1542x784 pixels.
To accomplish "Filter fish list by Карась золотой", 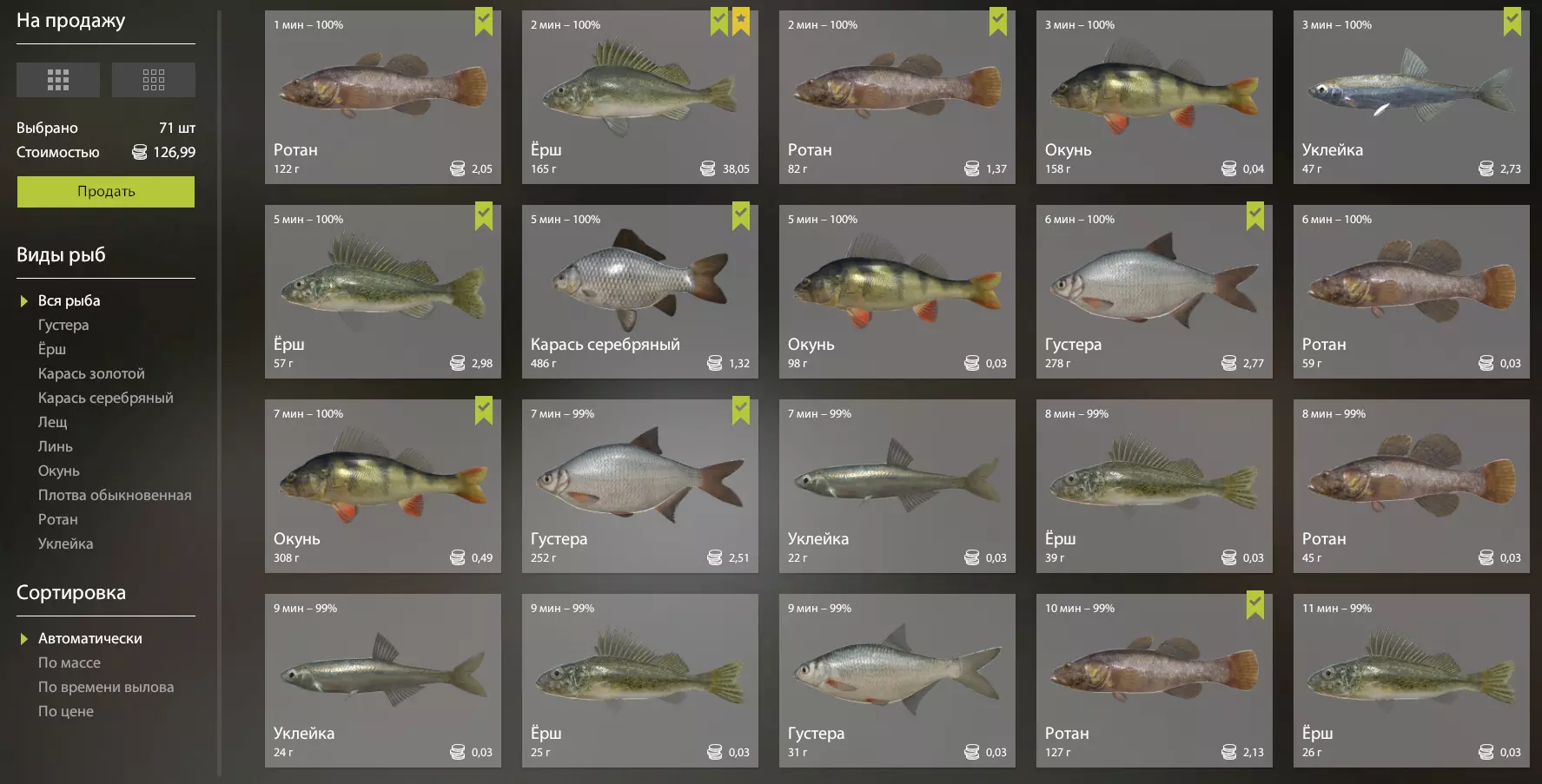I will (x=91, y=373).
